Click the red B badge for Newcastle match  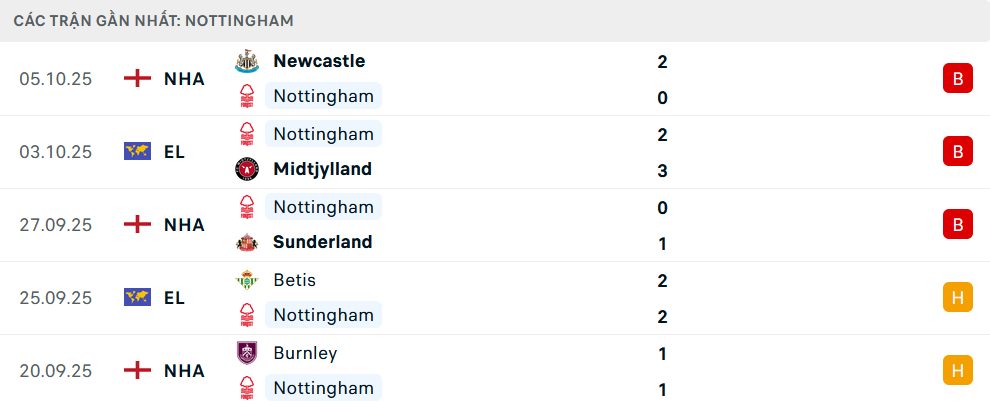coord(957,79)
